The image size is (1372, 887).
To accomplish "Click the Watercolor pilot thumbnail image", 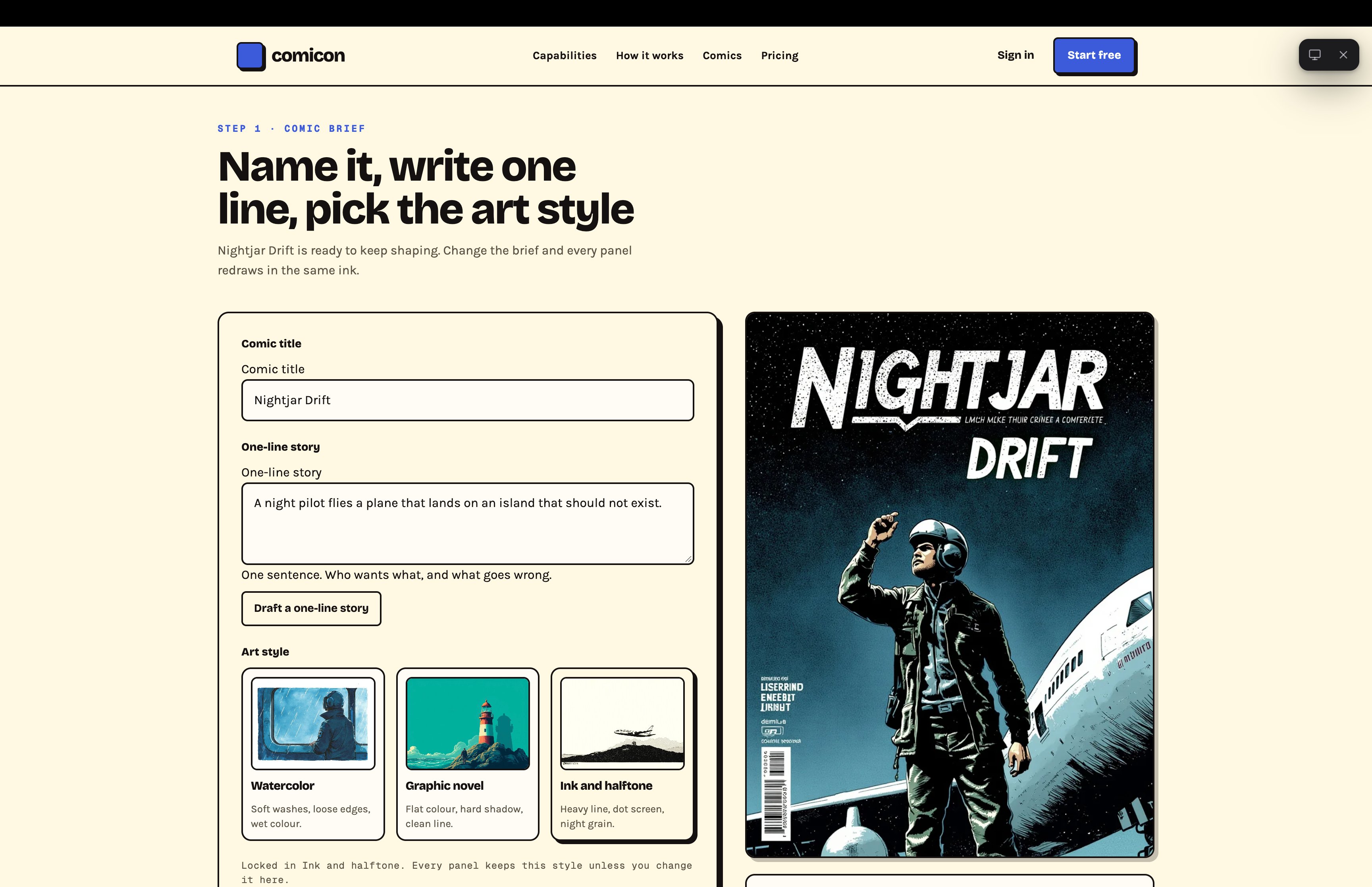I will (312, 723).
